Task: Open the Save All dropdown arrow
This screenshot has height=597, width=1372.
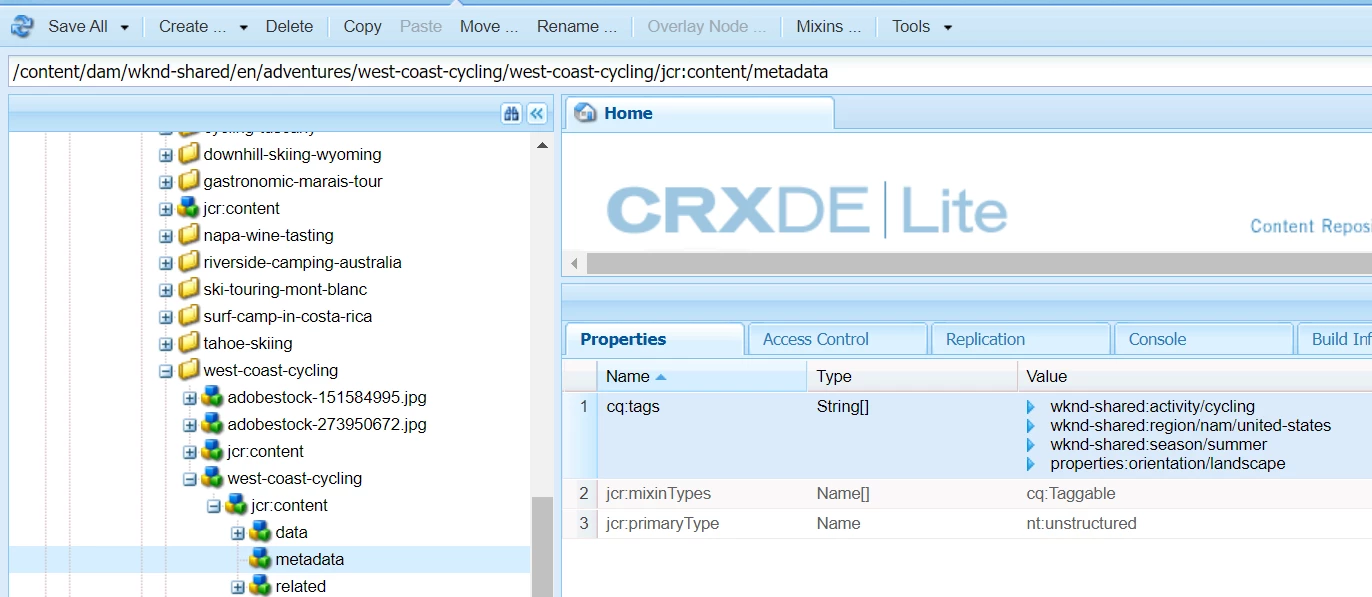Action: [125, 27]
